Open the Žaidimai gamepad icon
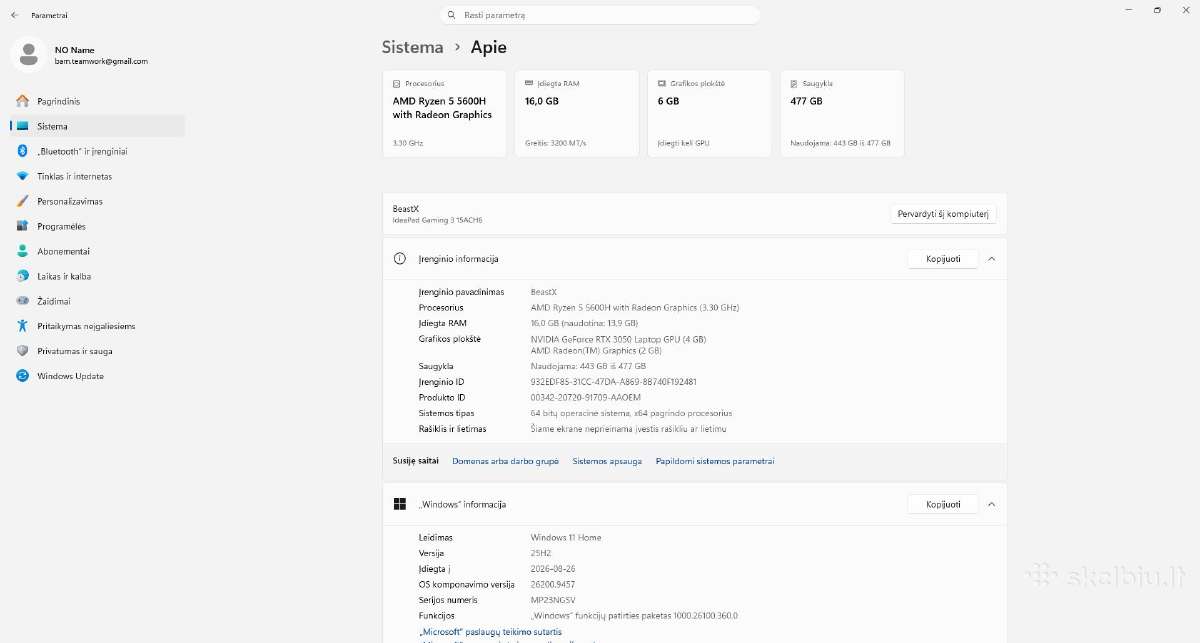This screenshot has height=643, width=1200. 22,301
